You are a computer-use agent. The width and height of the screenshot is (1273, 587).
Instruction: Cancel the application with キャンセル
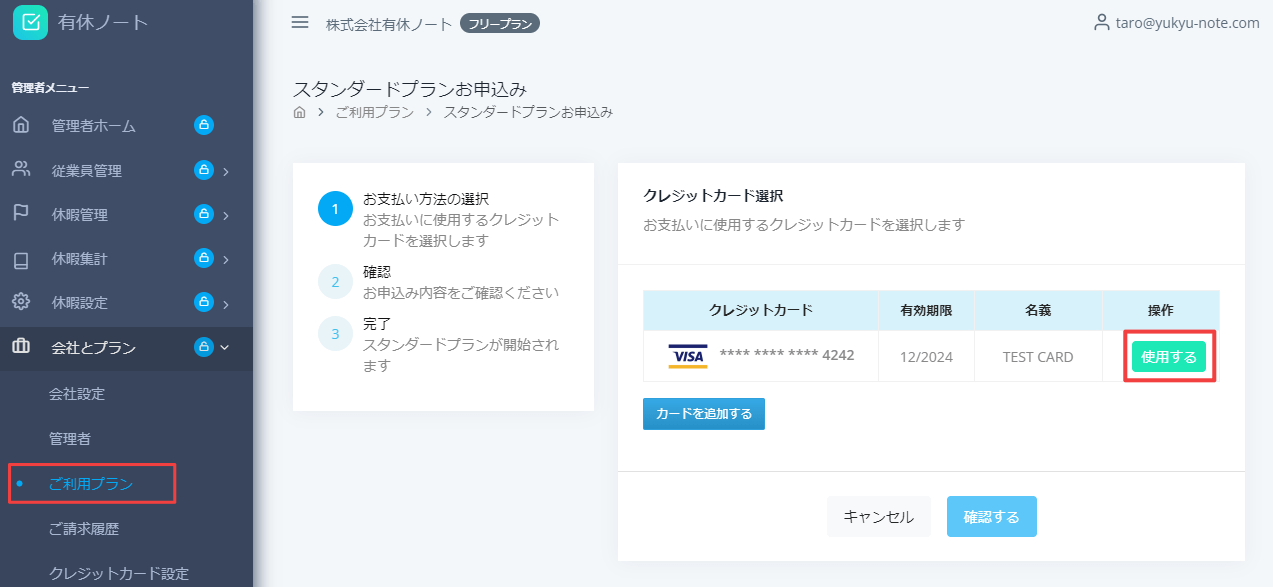pos(878,516)
